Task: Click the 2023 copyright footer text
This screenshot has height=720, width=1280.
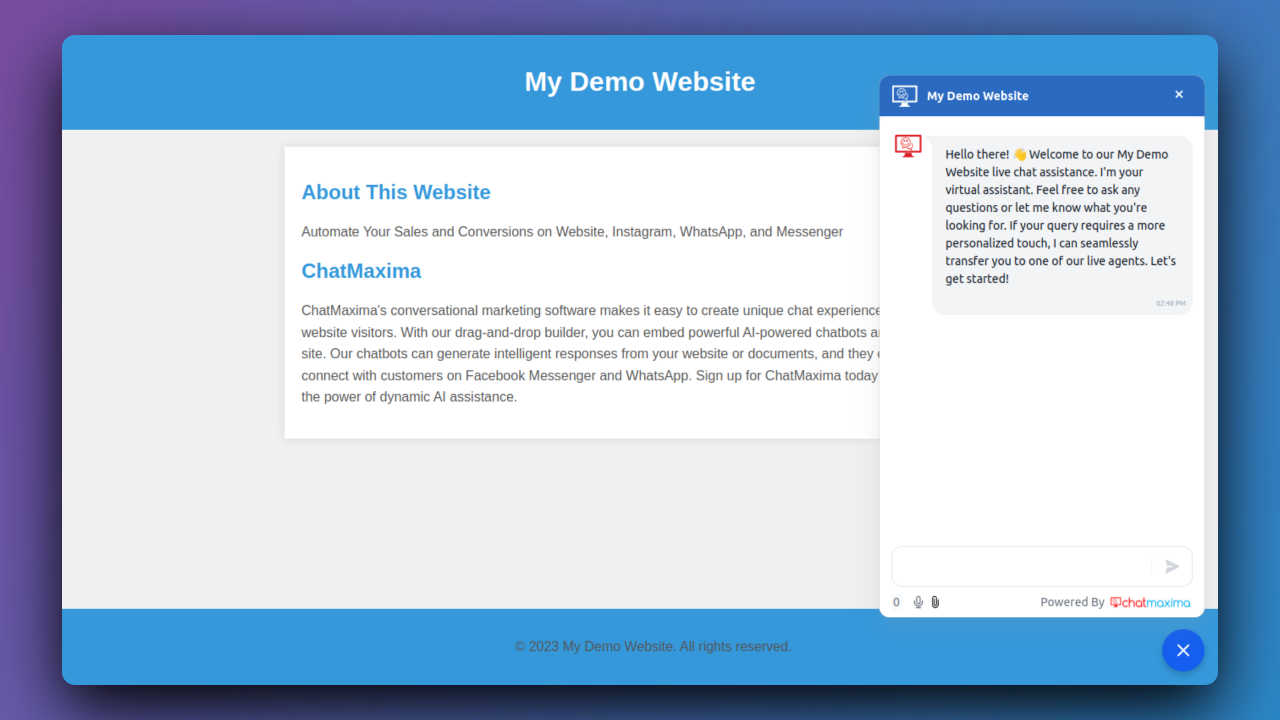Action: [x=653, y=647]
